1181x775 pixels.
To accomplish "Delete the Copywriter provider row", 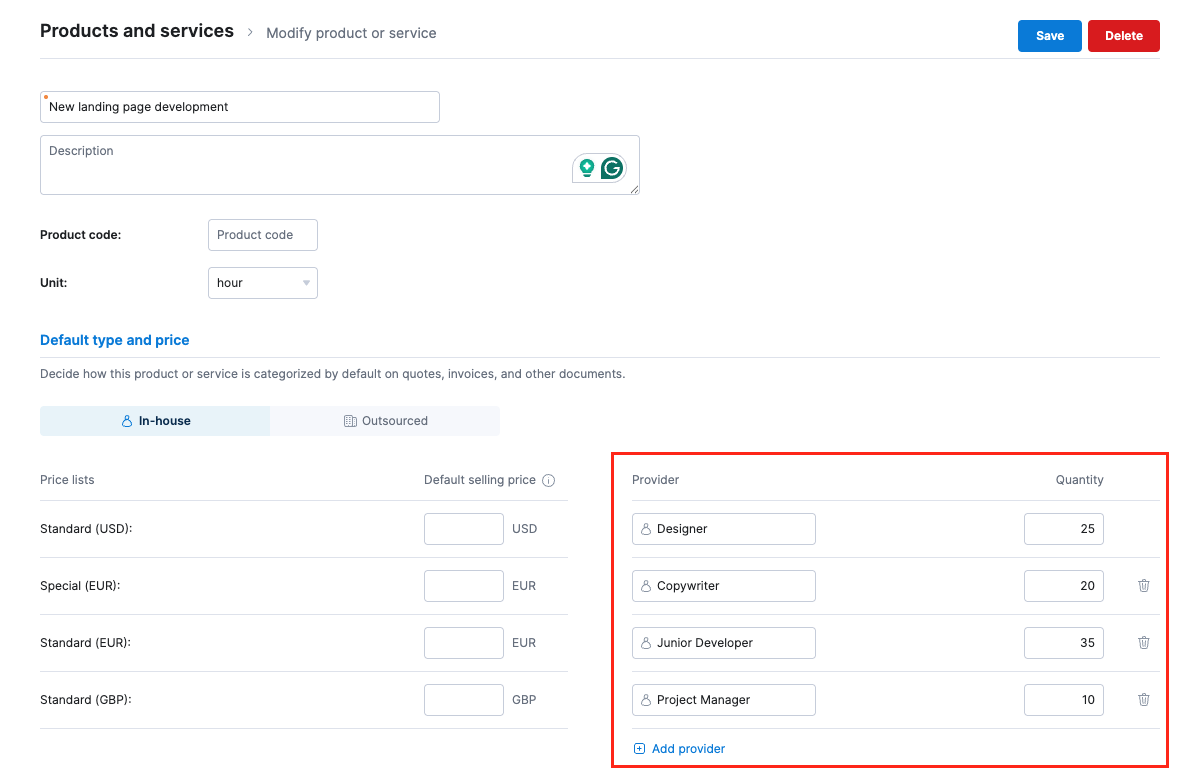I will pos(1143,586).
